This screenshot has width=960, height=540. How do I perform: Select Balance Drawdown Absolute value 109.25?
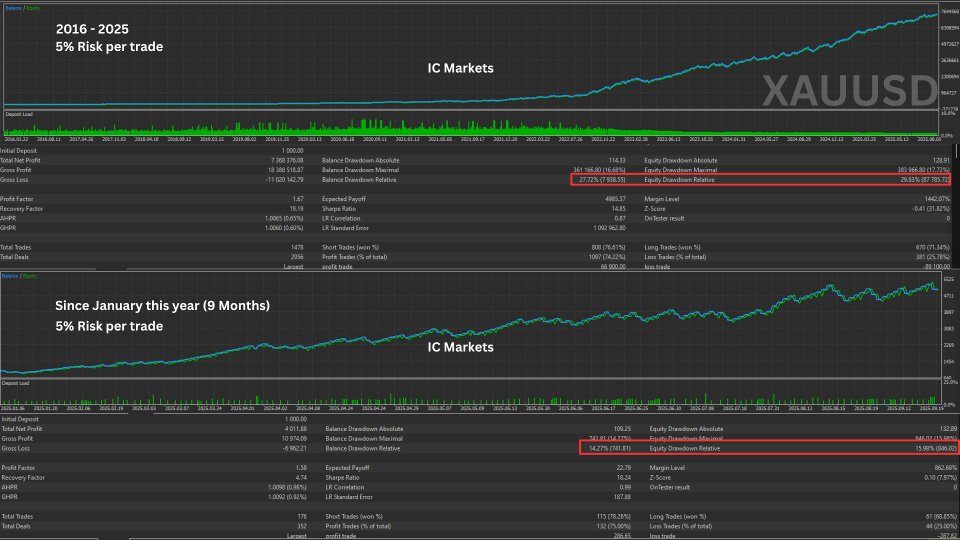622,429
